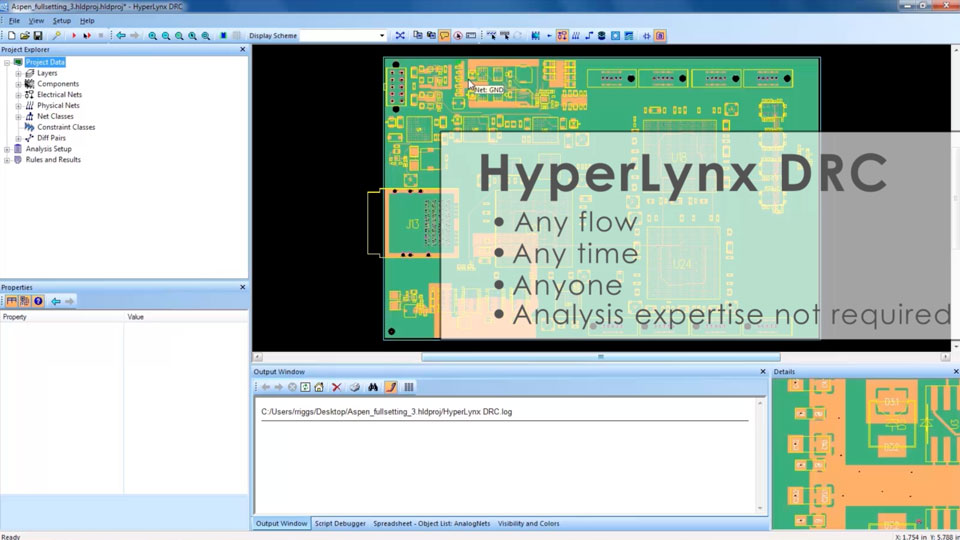This screenshot has height=540, width=960.
Task: Toggle the highlighted pencil icon in Output Window
Action: click(x=391, y=387)
